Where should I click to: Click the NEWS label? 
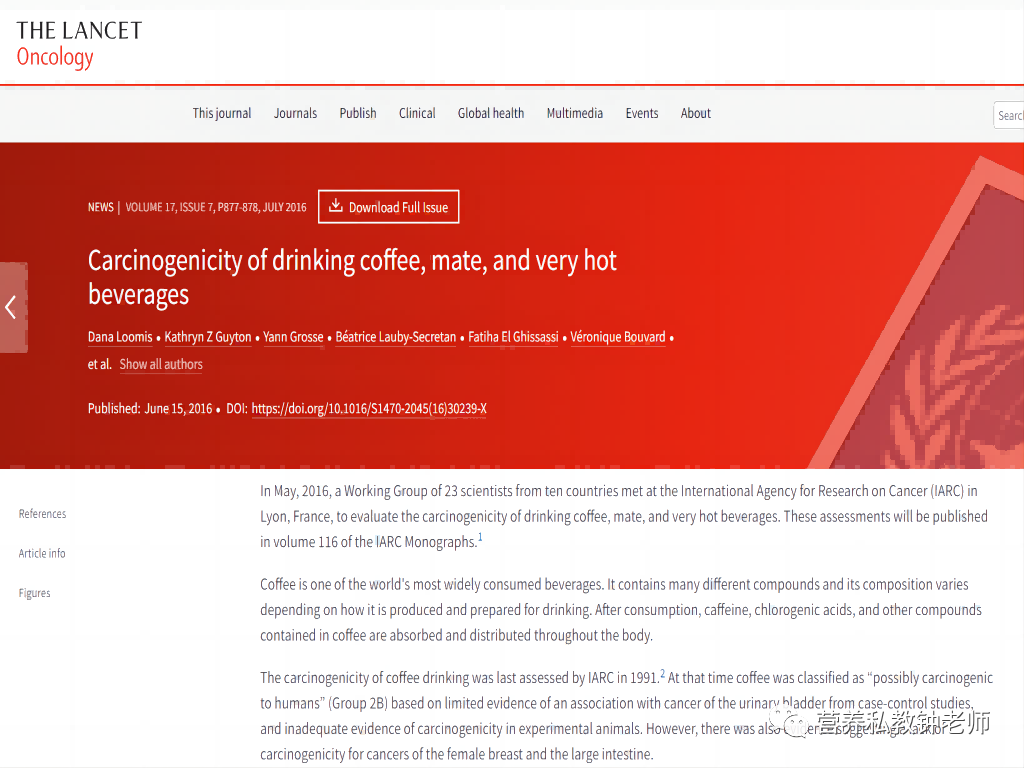pos(101,208)
